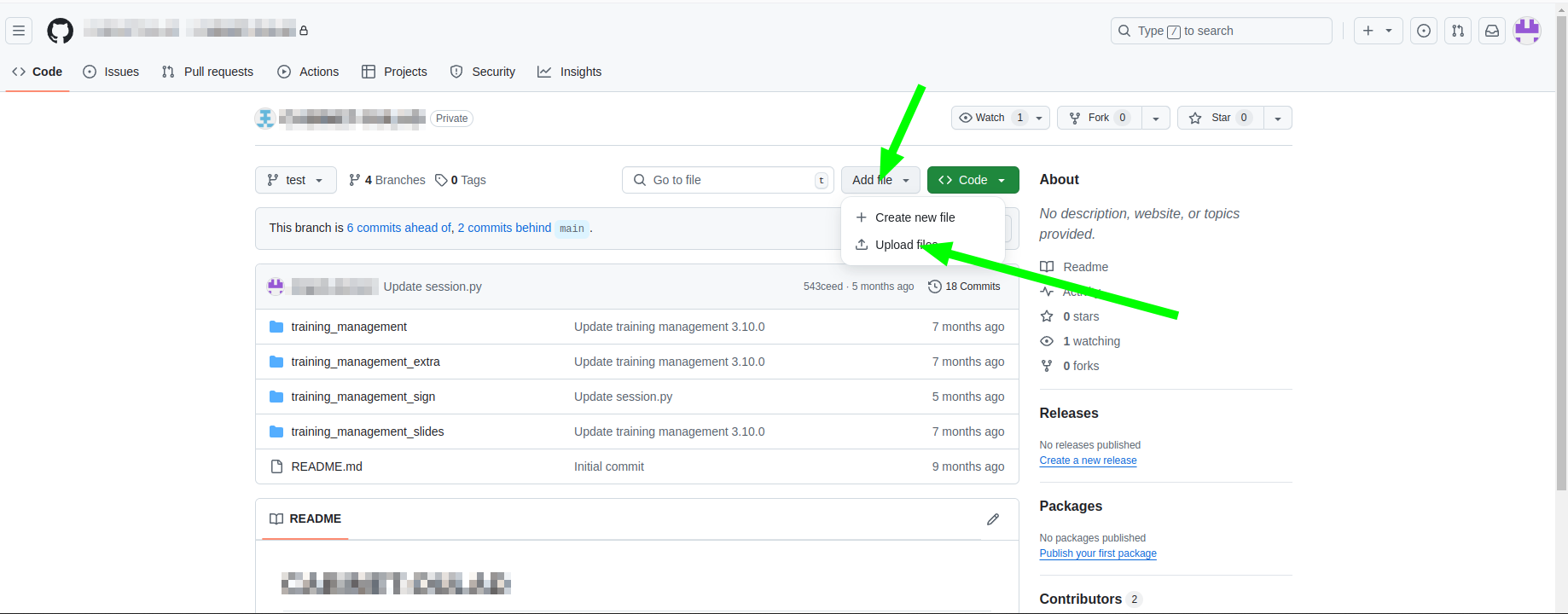Click the user avatar in top right

pos(1526,31)
